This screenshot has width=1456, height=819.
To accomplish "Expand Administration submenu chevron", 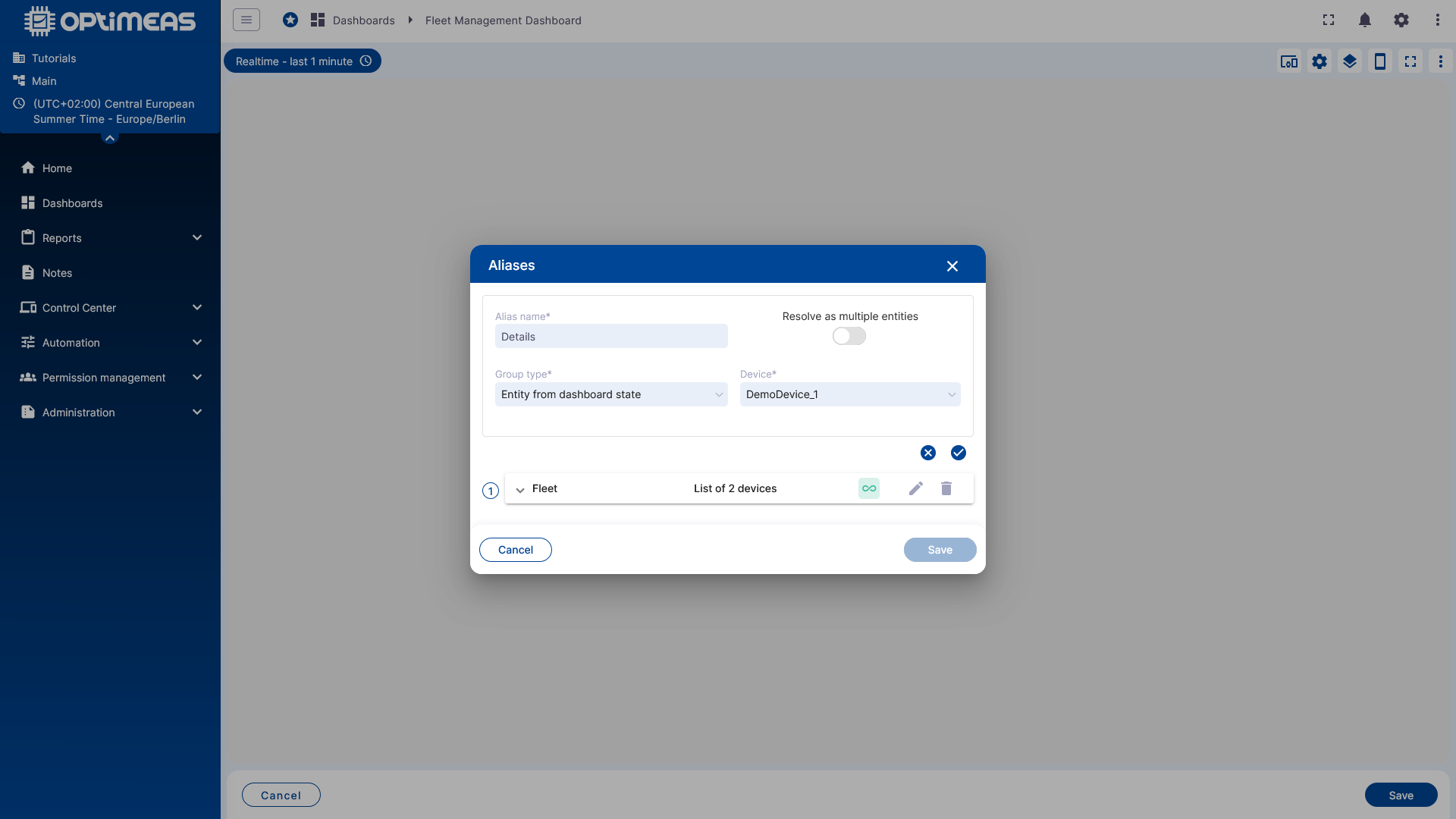I will pyautogui.click(x=197, y=412).
